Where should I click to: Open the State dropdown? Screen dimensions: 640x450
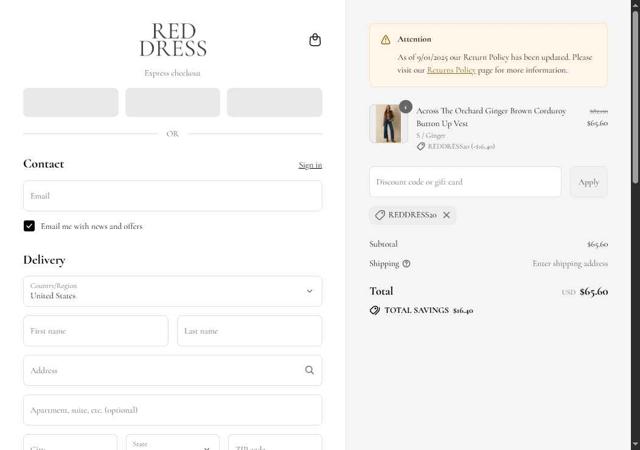pyautogui.click(x=172, y=443)
